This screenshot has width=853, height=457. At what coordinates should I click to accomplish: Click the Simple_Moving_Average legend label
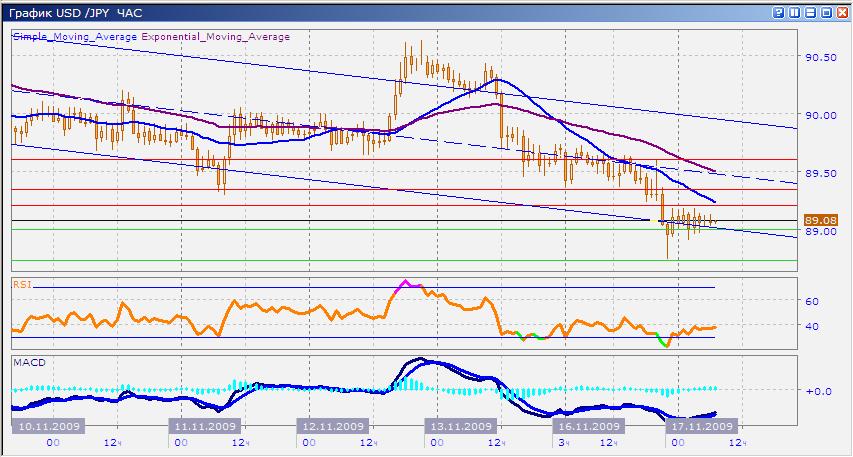(75, 36)
